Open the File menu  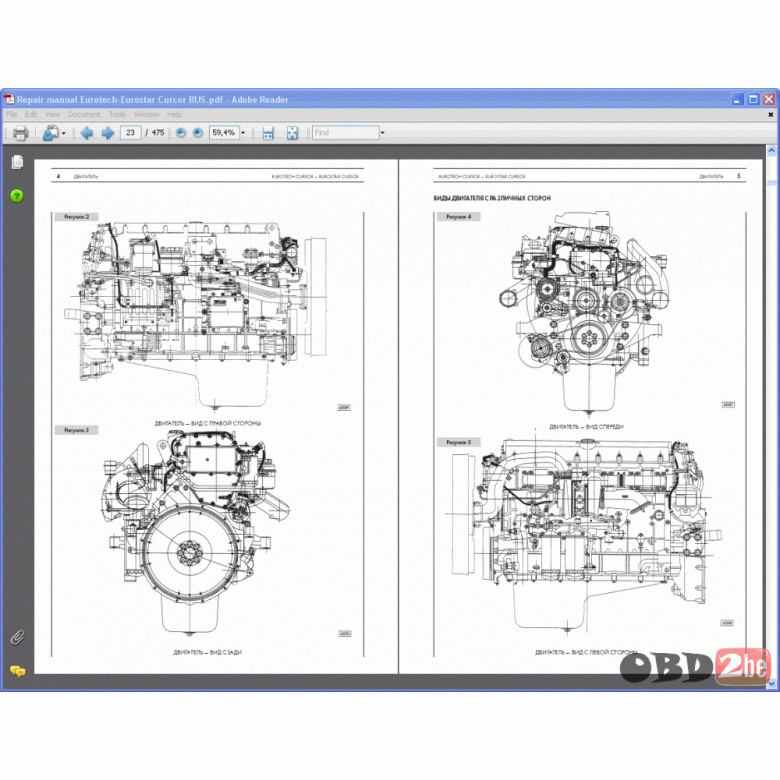coord(11,114)
